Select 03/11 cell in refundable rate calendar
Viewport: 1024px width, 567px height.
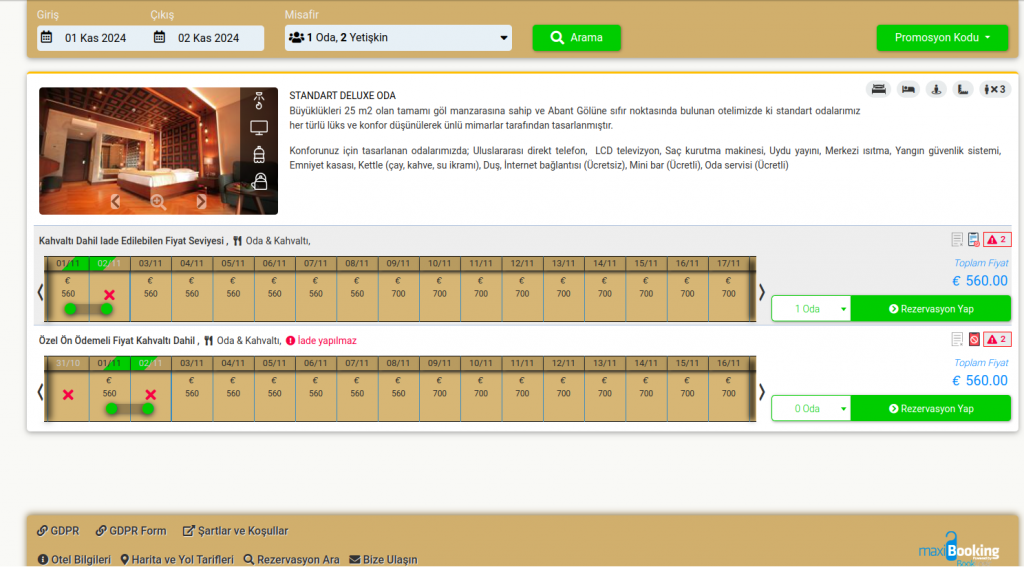pos(151,288)
